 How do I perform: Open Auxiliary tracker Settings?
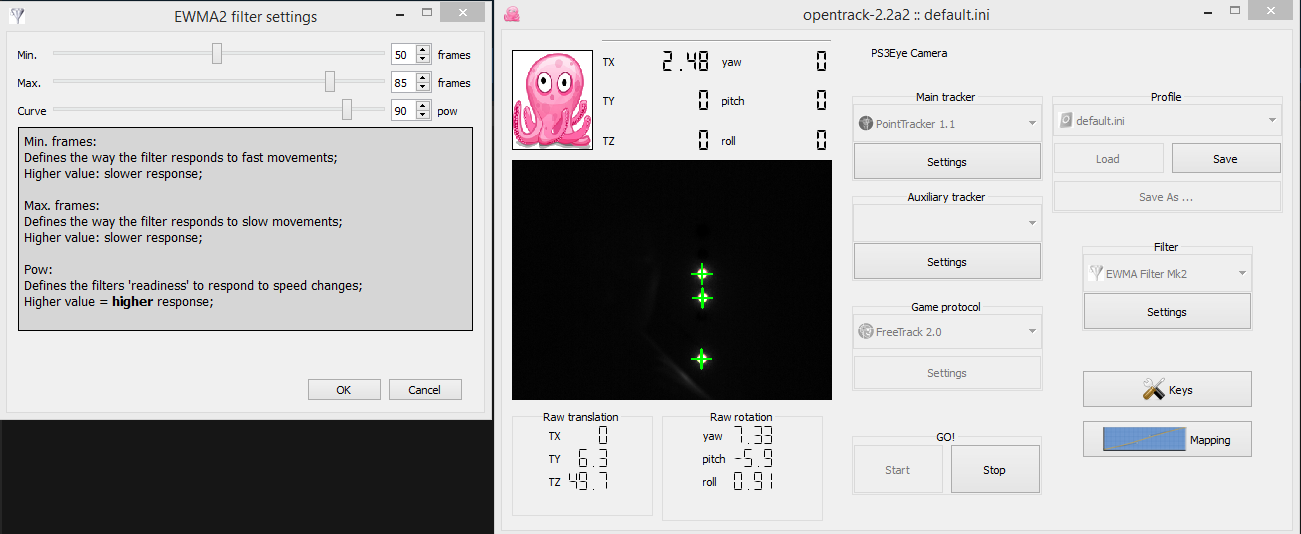[946, 262]
